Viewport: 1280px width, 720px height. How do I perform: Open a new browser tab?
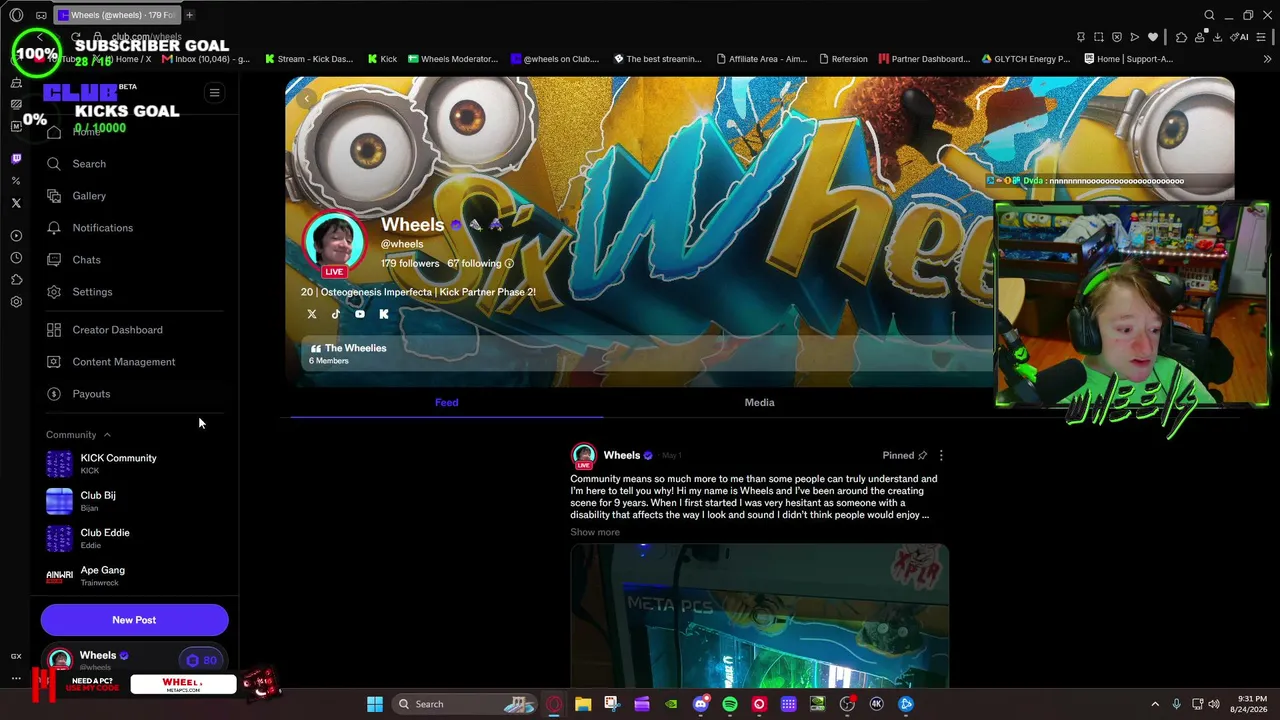click(190, 15)
